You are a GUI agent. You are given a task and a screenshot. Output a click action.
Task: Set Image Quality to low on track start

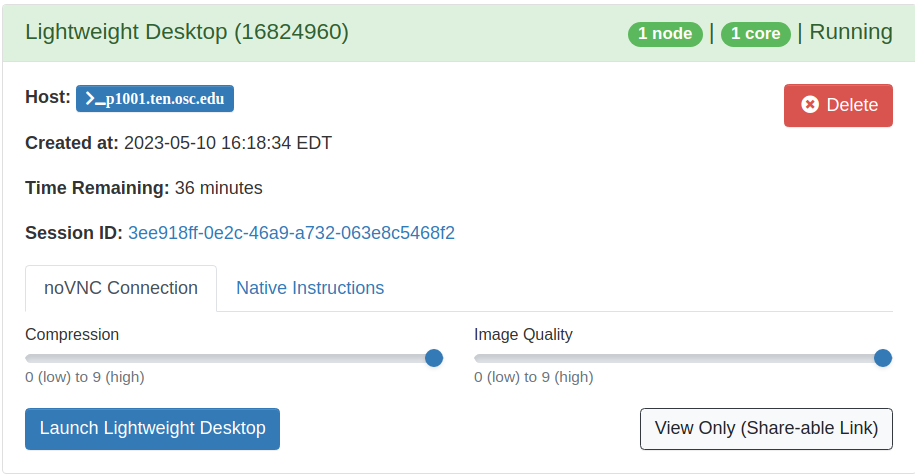click(x=478, y=358)
